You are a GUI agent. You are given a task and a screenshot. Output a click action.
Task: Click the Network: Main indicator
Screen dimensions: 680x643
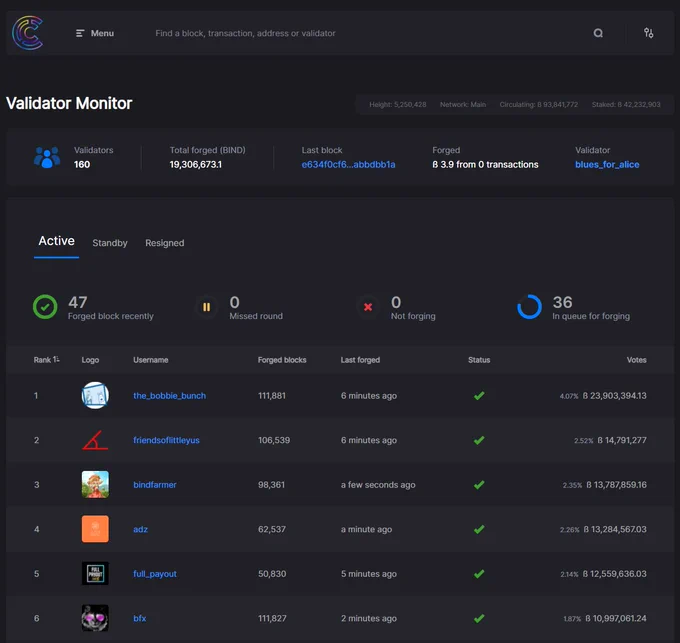coord(463,104)
